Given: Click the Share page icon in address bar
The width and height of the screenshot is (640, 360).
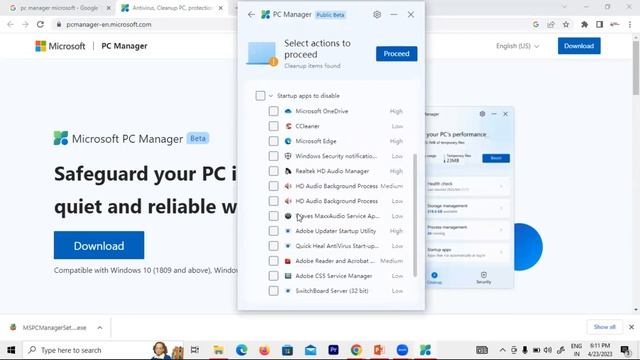Looking at the screenshot, I should click(x=551, y=24).
